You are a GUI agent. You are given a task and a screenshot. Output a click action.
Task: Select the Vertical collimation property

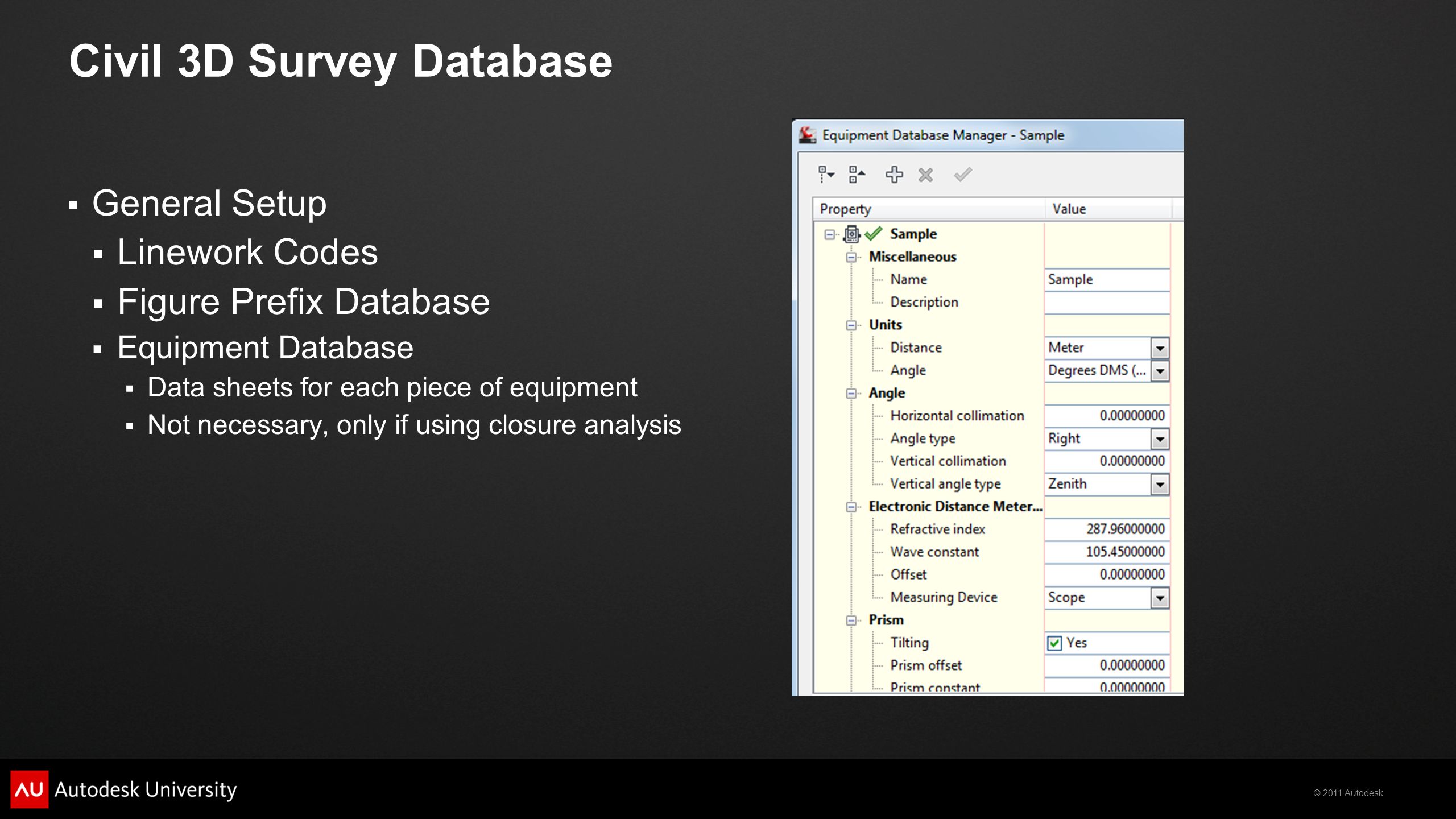948,461
